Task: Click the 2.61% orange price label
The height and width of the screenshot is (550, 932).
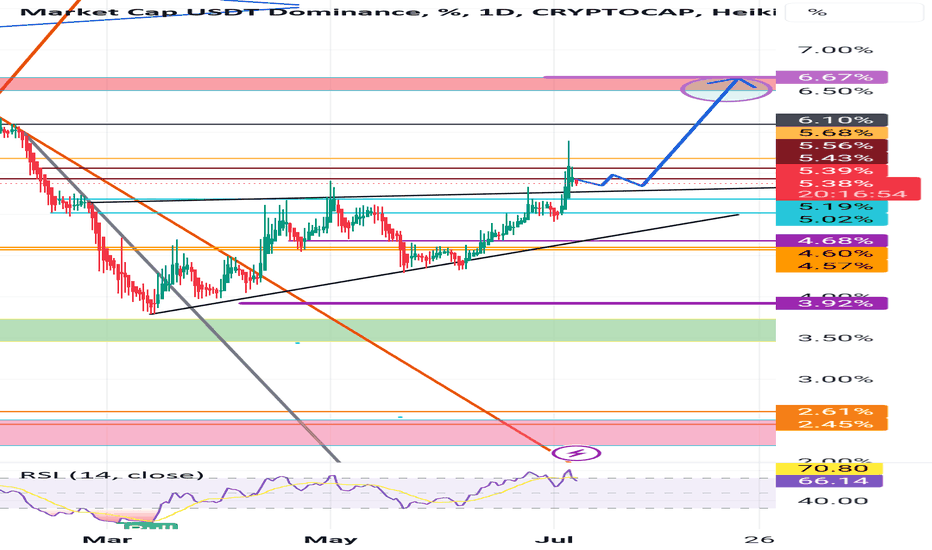Action: (x=832, y=411)
